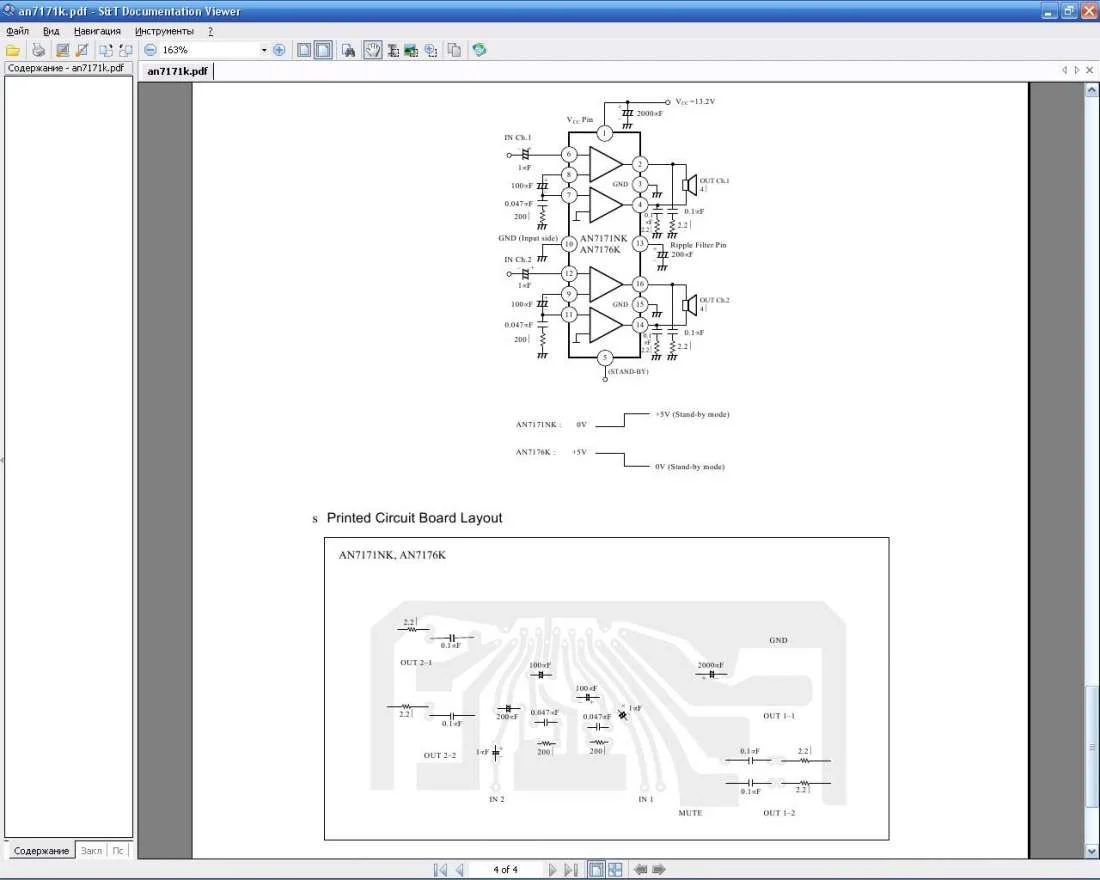Image resolution: width=1100 pixels, height=880 pixels.
Task: Select the hand pan tool
Action: pyautogui.click(x=372, y=50)
